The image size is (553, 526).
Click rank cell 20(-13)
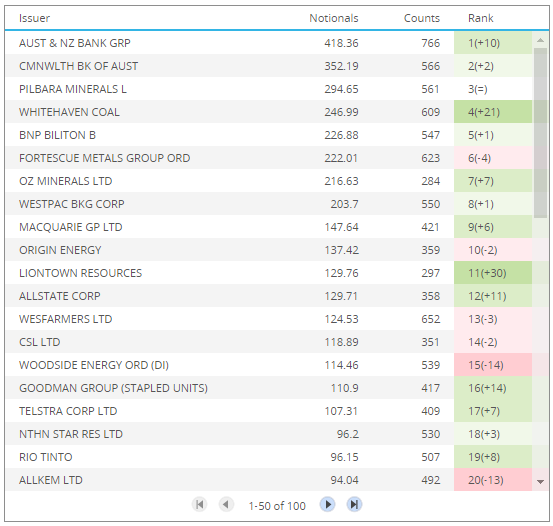click(493, 480)
